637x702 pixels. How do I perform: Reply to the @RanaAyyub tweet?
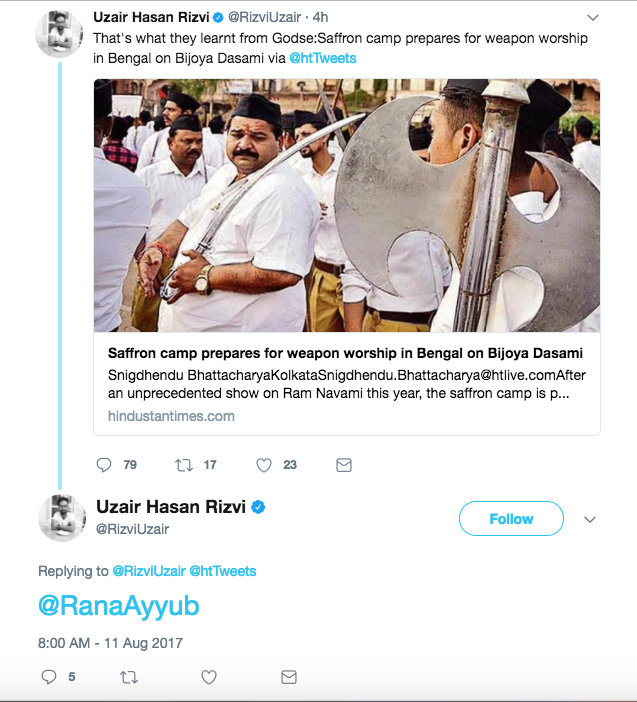pos(49,677)
